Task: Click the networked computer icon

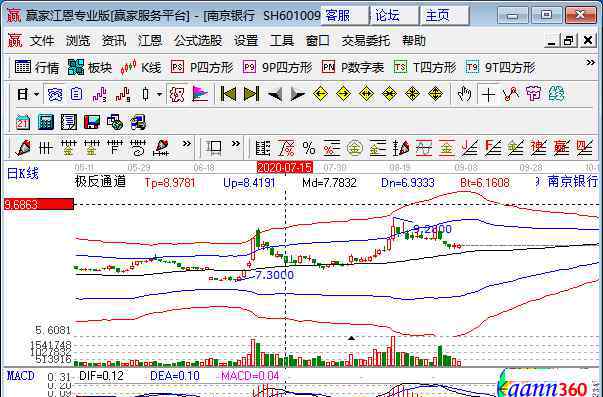Action: click(138, 122)
